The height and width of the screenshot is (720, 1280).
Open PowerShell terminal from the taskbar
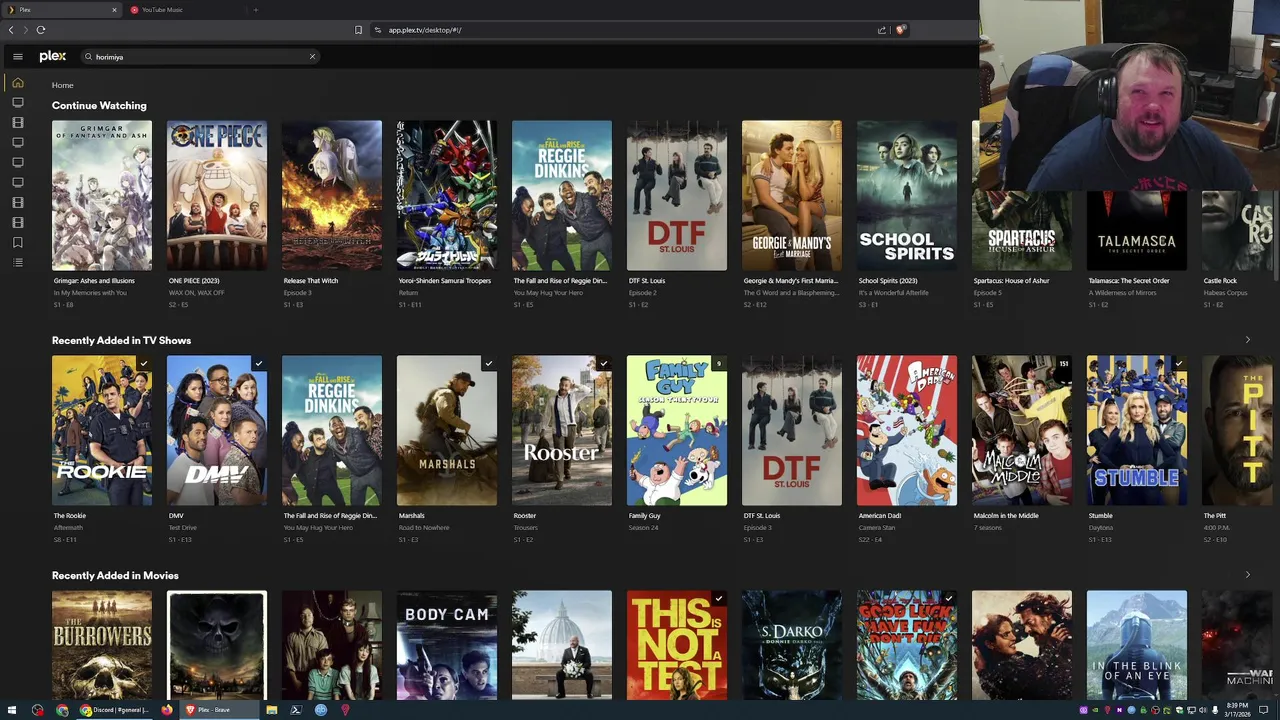click(296, 710)
